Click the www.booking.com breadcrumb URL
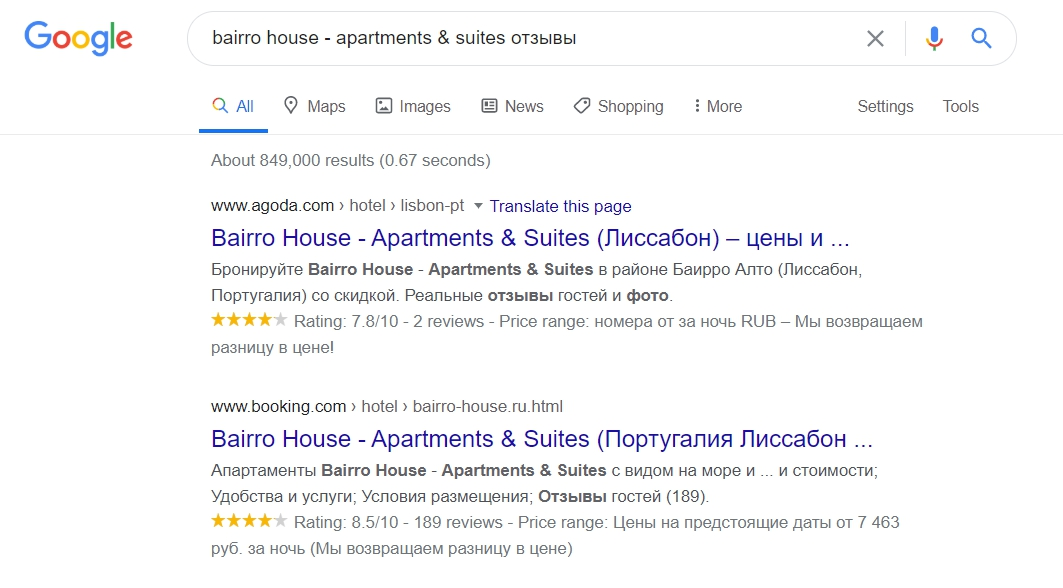The height and width of the screenshot is (588, 1063). (278, 406)
